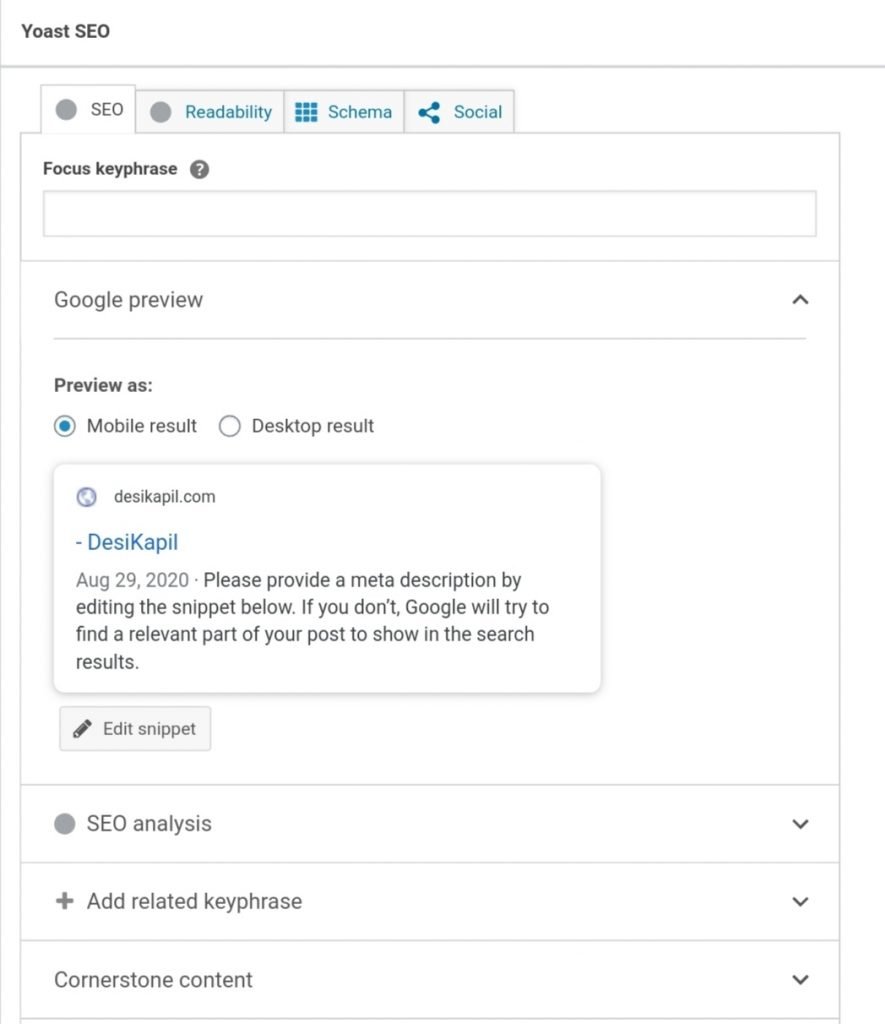Open the Schema tab

359,112
